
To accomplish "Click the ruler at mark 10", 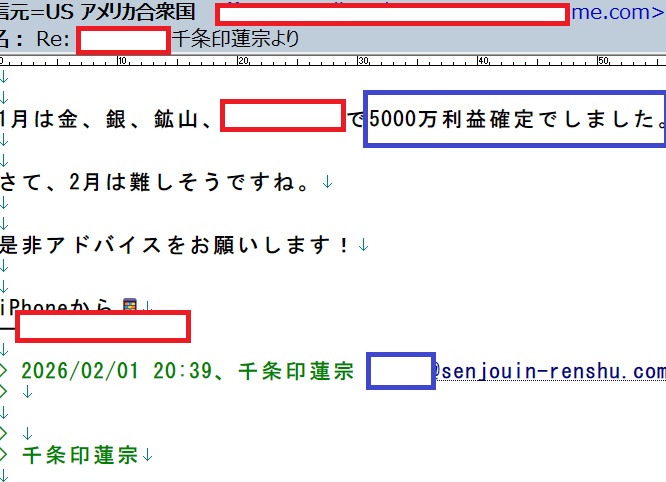I will 121,61.
